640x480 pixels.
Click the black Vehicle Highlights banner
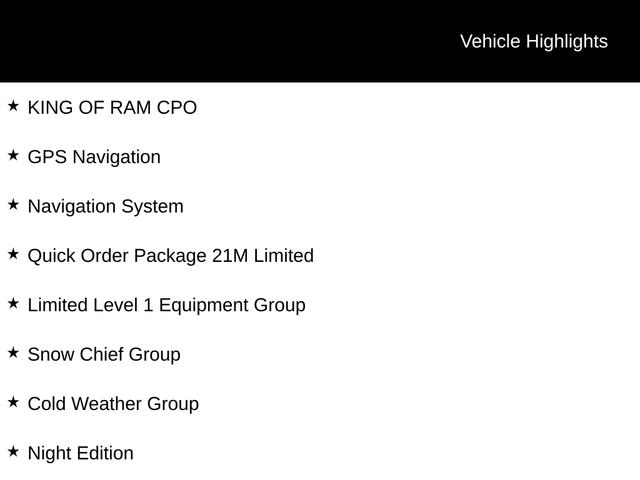click(x=320, y=41)
